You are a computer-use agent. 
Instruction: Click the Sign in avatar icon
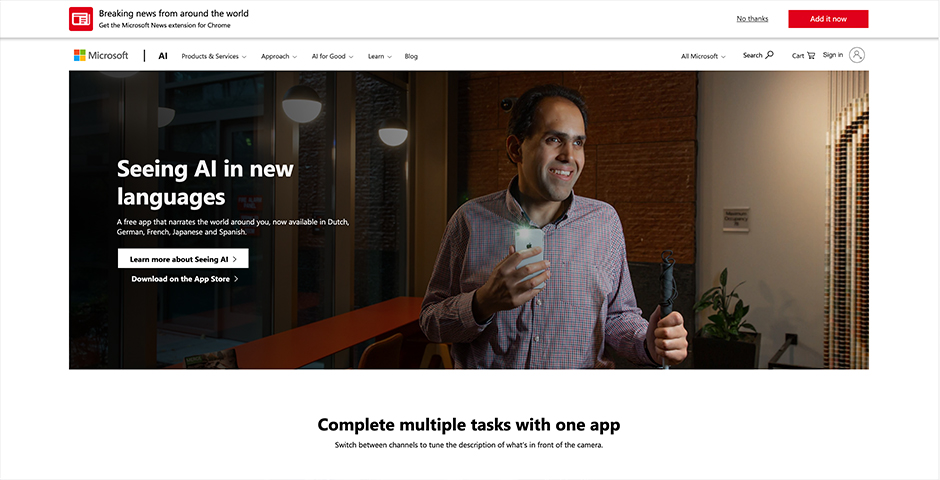(857, 55)
